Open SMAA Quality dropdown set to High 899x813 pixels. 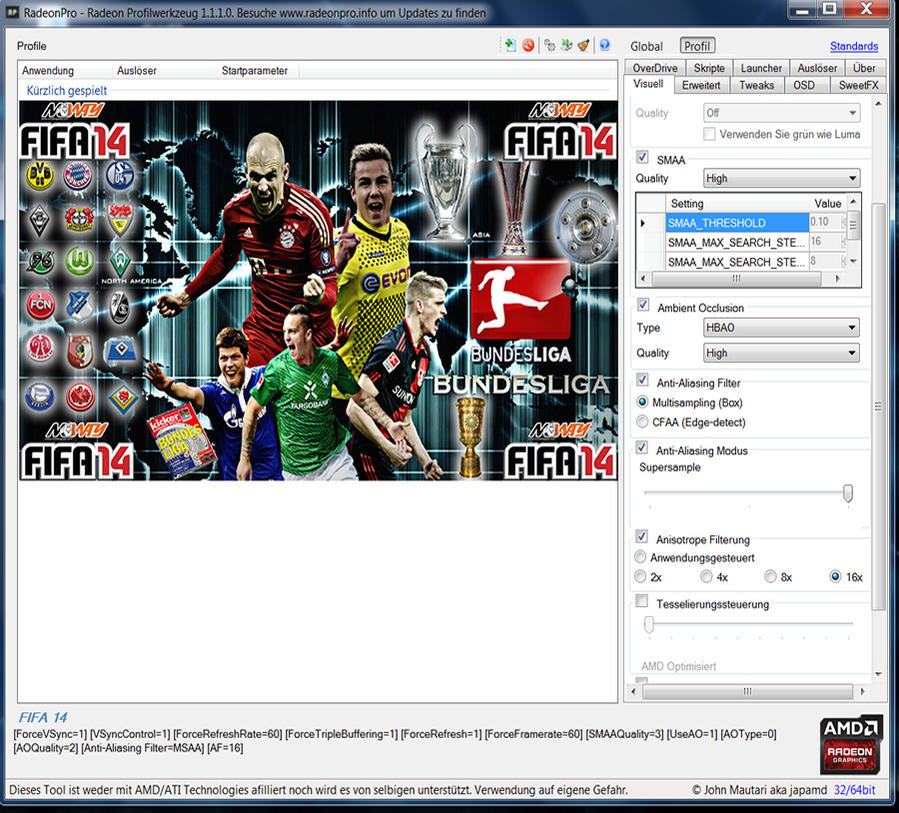click(781, 178)
